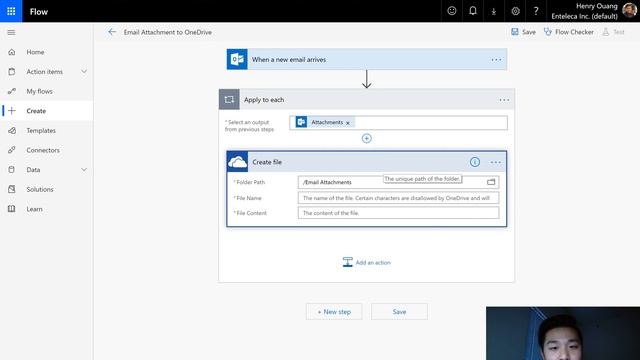Viewport: 640px width, 360px height.
Task: Run the Flow Checker
Action: pos(569,32)
